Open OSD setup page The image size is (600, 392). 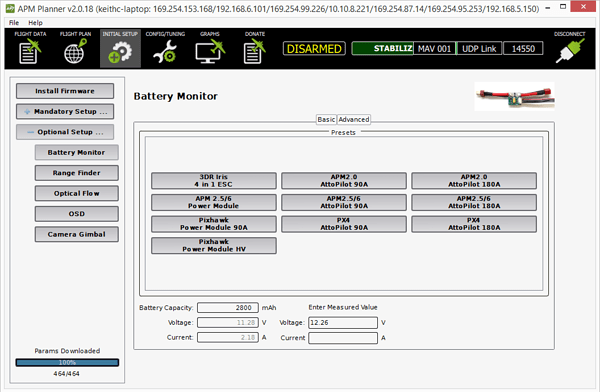pos(77,214)
